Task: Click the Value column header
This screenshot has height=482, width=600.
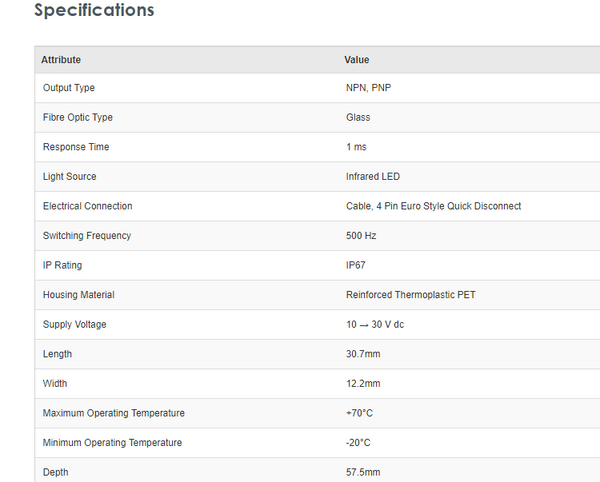Action: (x=357, y=60)
